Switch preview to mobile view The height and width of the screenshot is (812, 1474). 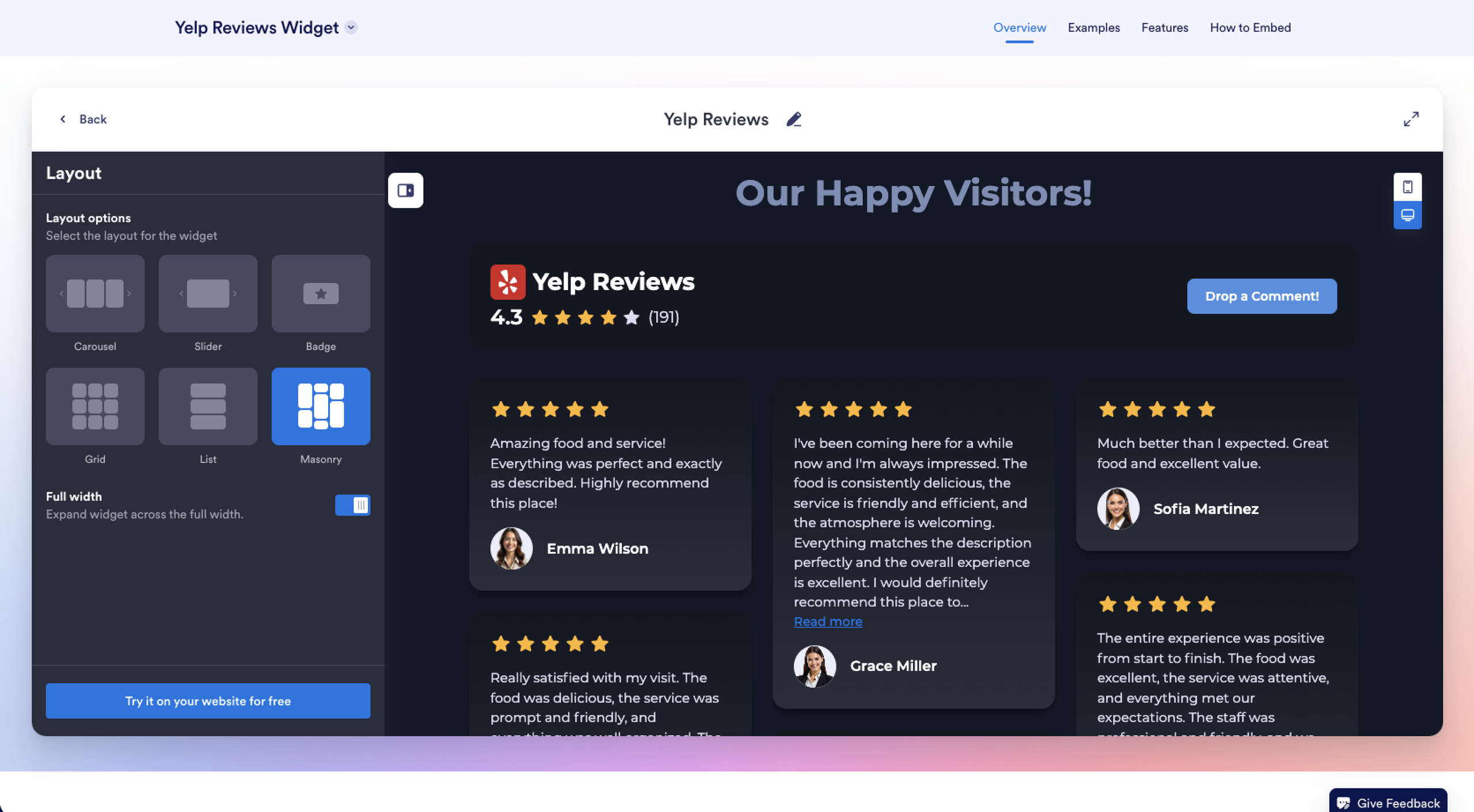(x=1408, y=187)
